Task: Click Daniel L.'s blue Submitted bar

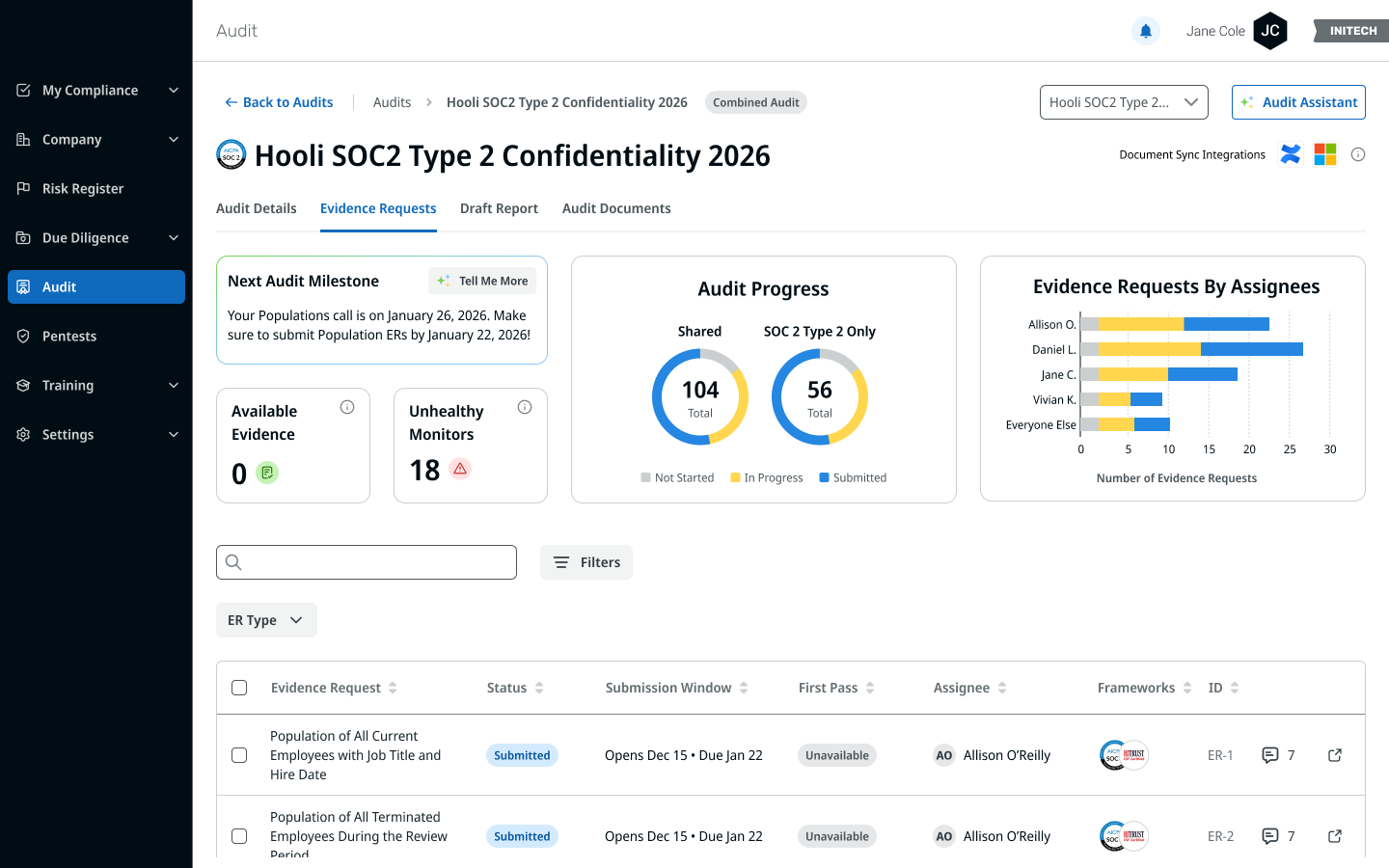Action: coord(1252,349)
